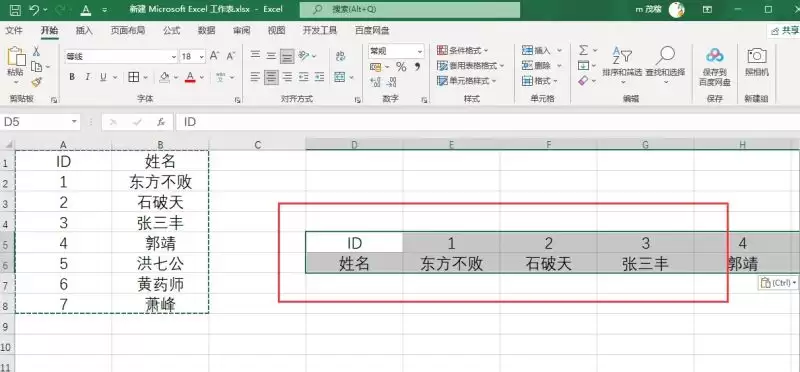The height and width of the screenshot is (372, 800).
Task: Switch to the 插入 Insert tab
Action: (x=84, y=31)
